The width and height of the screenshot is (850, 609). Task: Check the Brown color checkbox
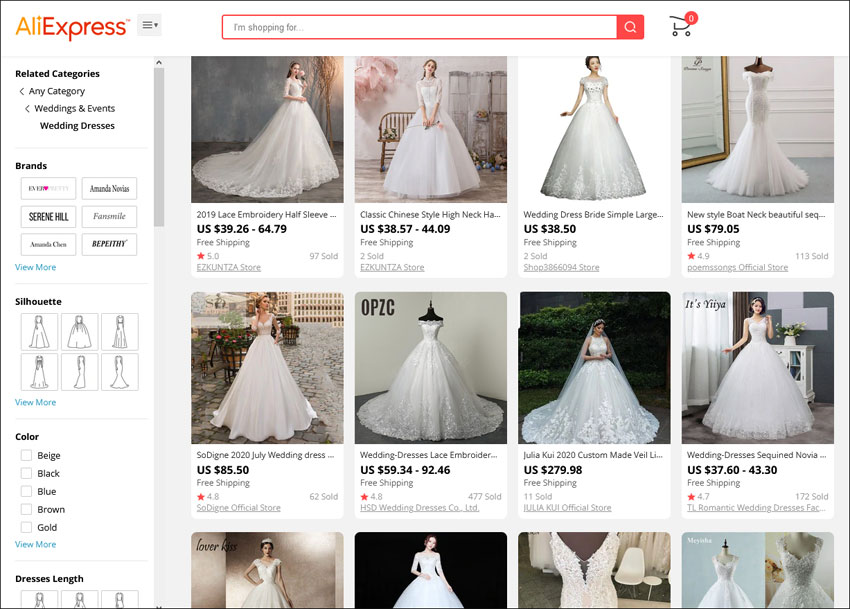pyautogui.click(x=26, y=509)
